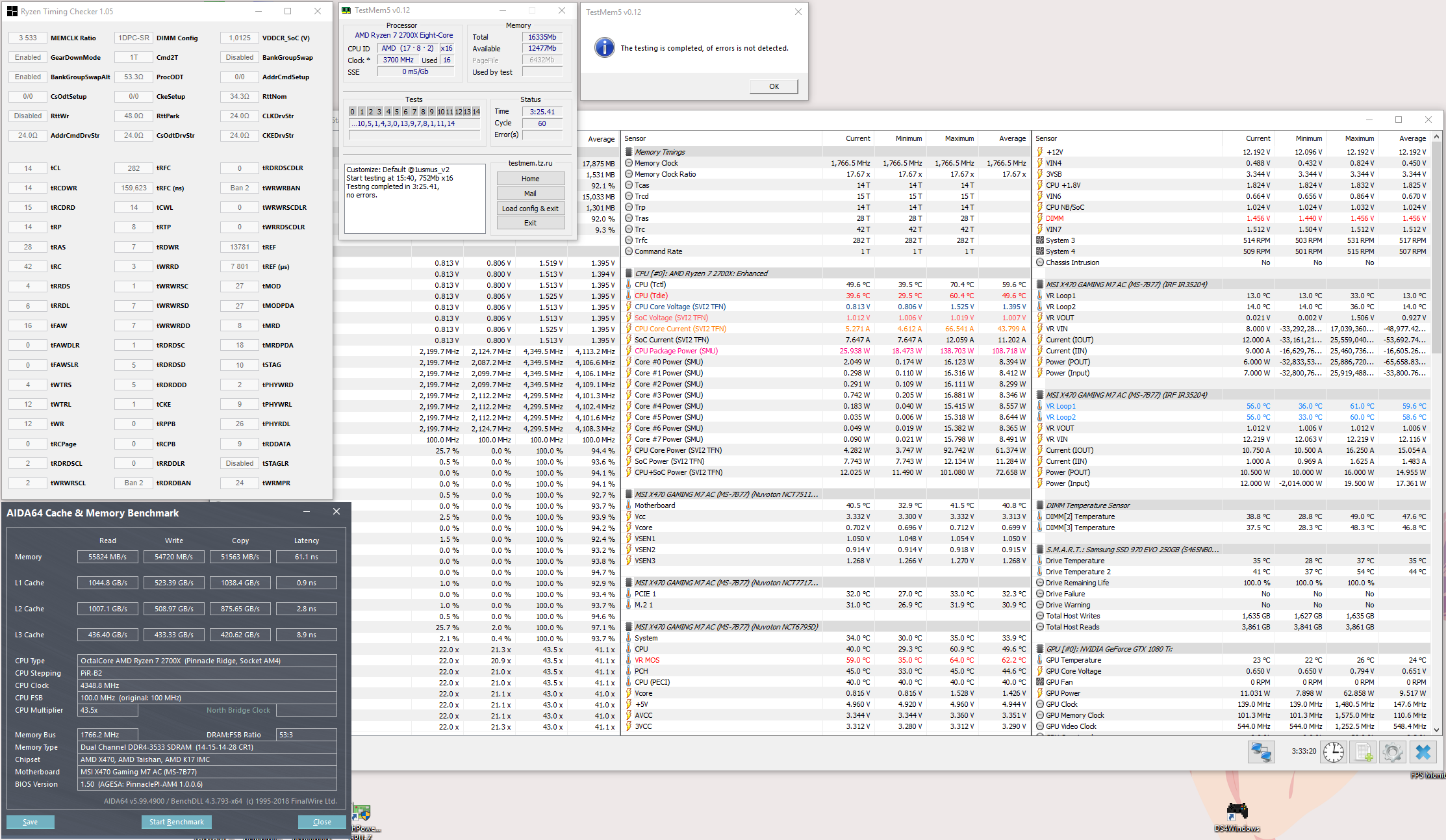Screen dimensions: 1446x840
Task: Click the clock reset-timer icon
Action: (x=1333, y=752)
